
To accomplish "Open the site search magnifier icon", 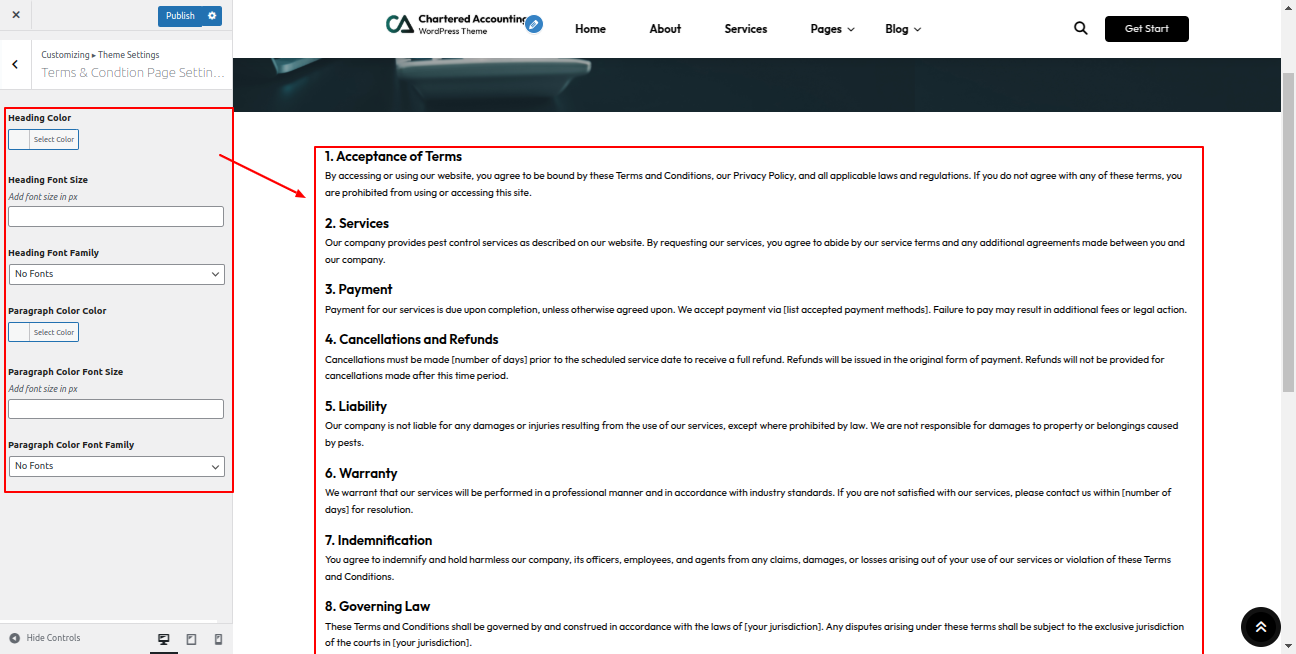I will click(x=1080, y=29).
